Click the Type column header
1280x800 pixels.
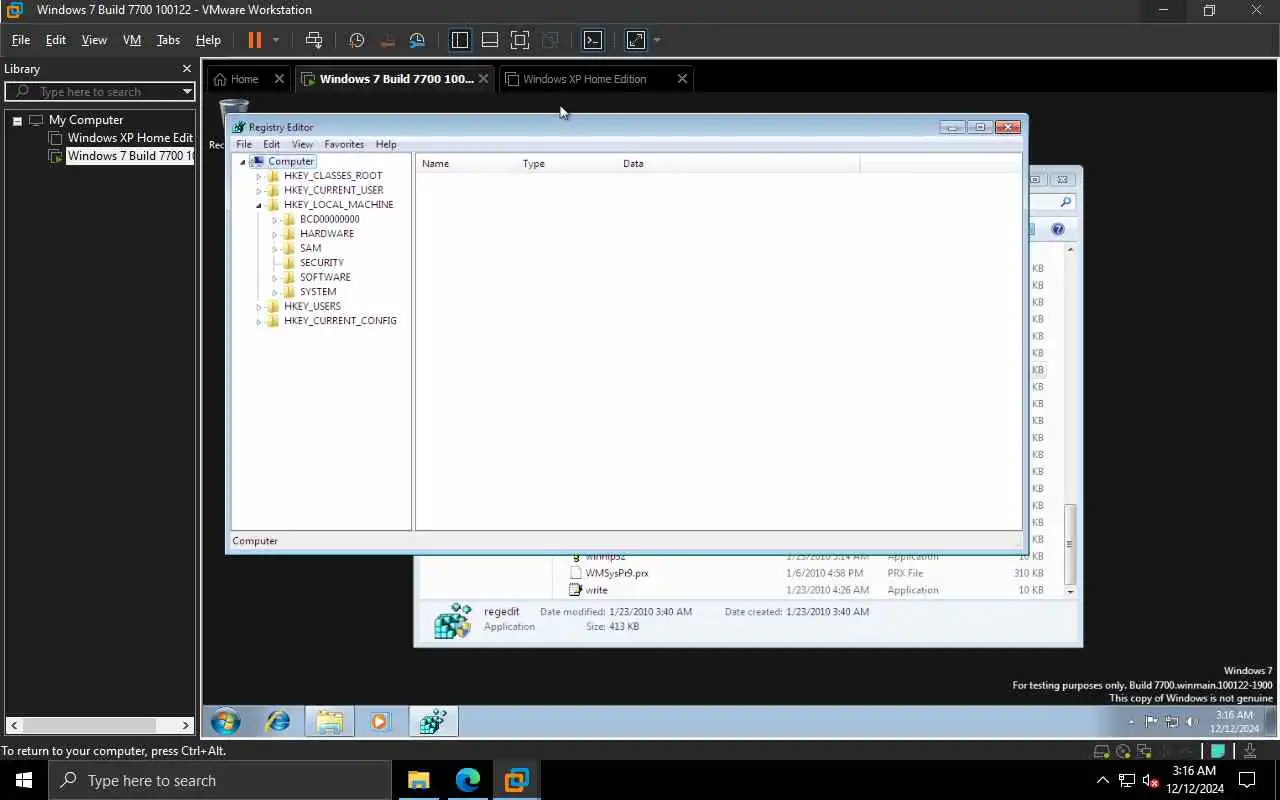tap(567, 163)
